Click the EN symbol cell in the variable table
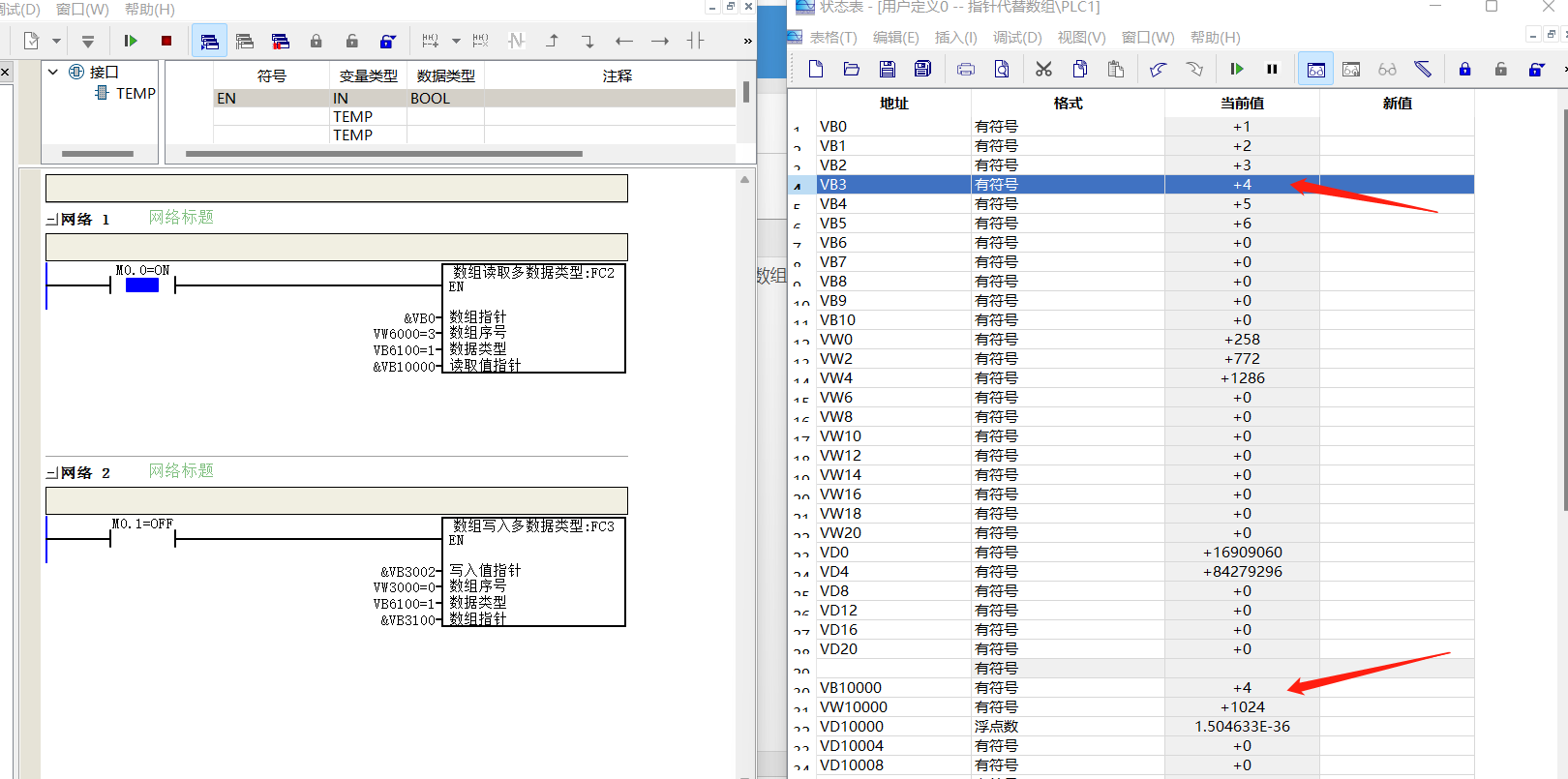Screen dimensions: 1568x779 (271, 98)
